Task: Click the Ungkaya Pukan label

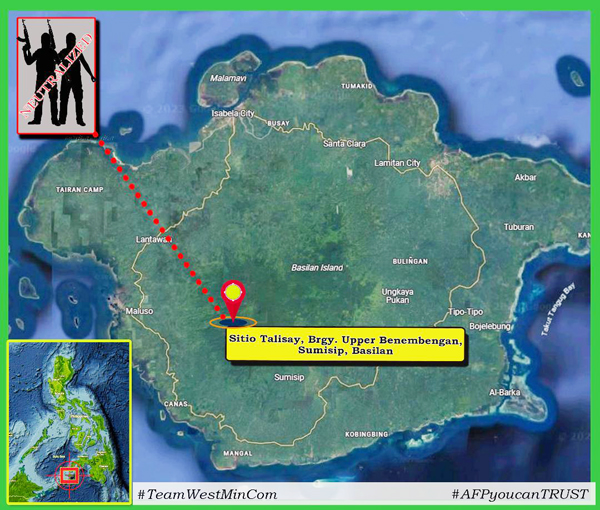Action: [x=369, y=297]
